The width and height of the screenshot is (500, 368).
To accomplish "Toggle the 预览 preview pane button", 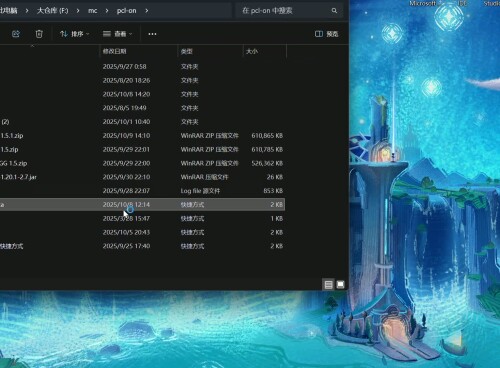I will (327, 34).
